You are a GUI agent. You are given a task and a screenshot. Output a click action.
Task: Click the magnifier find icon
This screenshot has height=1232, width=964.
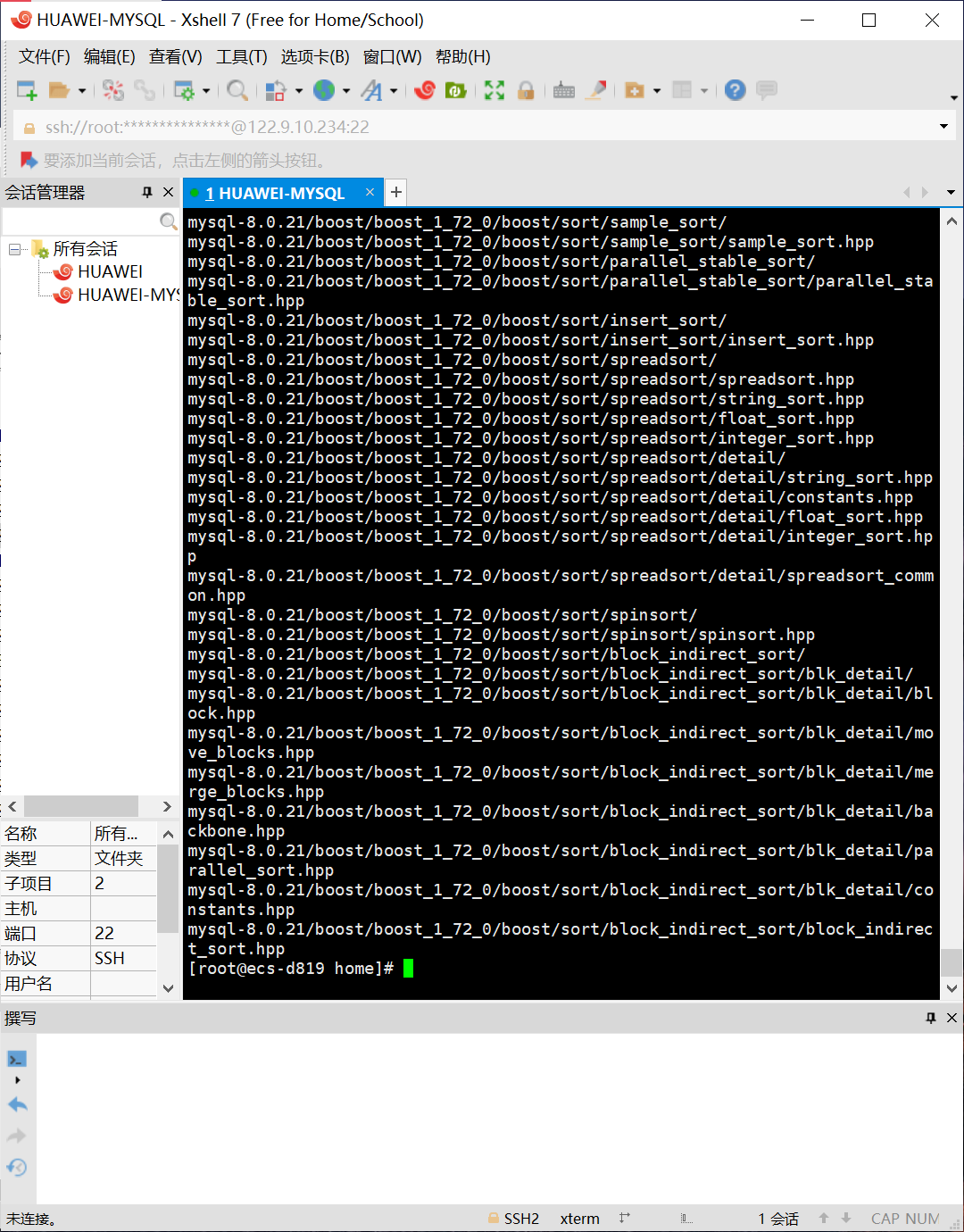[x=237, y=90]
